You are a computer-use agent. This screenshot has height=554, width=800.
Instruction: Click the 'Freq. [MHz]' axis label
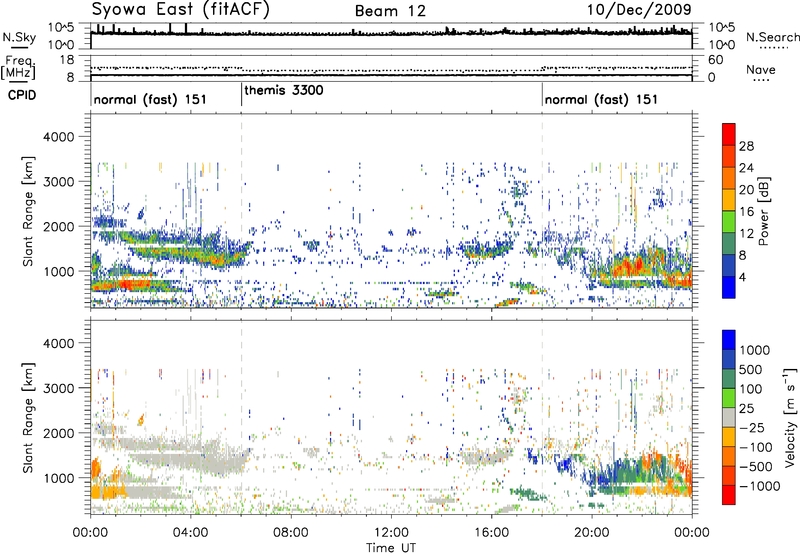click(x=18, y=68)
